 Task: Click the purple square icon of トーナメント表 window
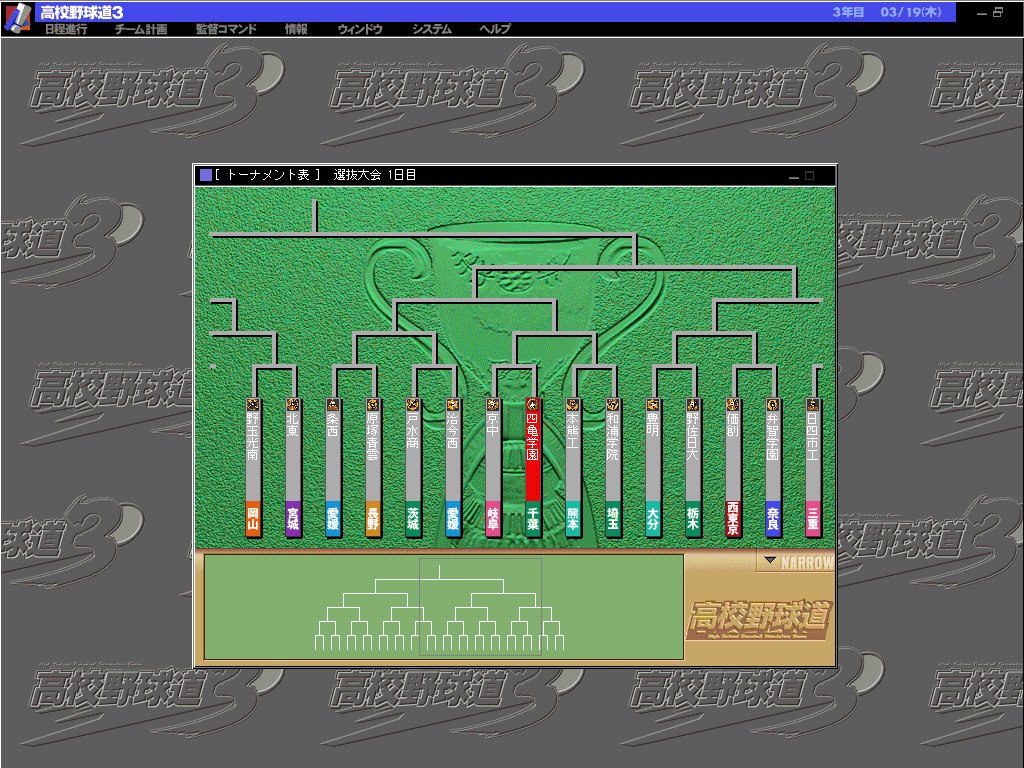(206, 175)
